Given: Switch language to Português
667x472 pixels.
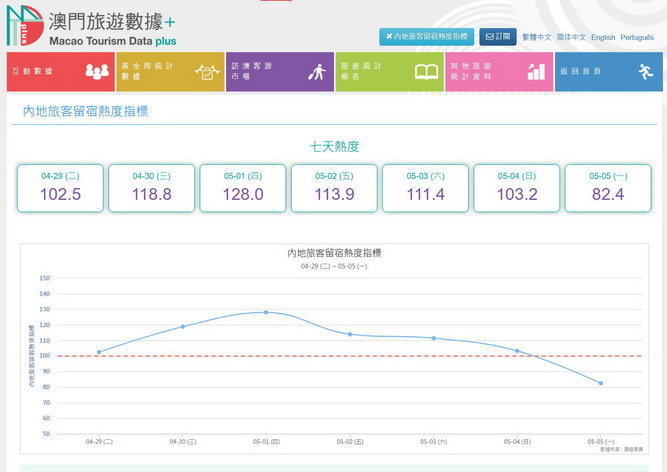Looking at the screenshot, I should (x=637, y=37).
